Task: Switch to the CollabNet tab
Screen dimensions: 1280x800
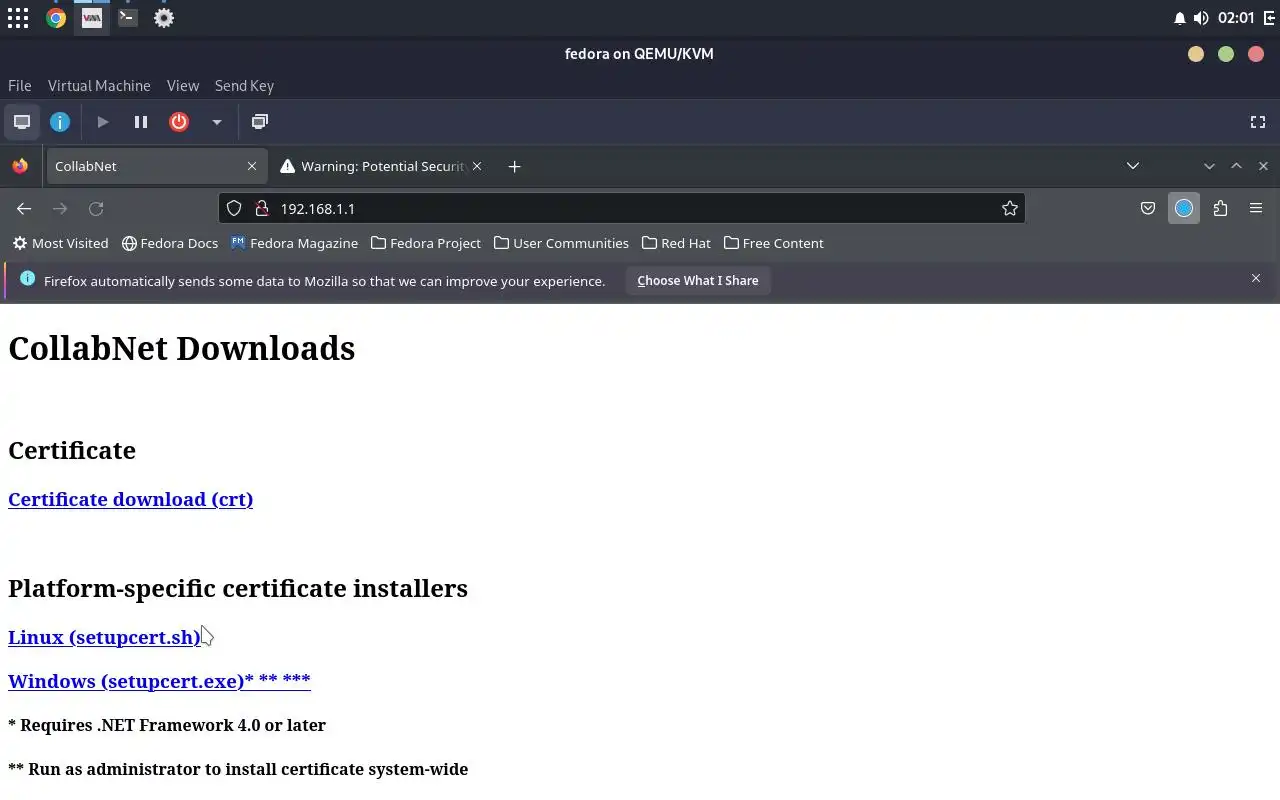Action: [x=155, y=166]
